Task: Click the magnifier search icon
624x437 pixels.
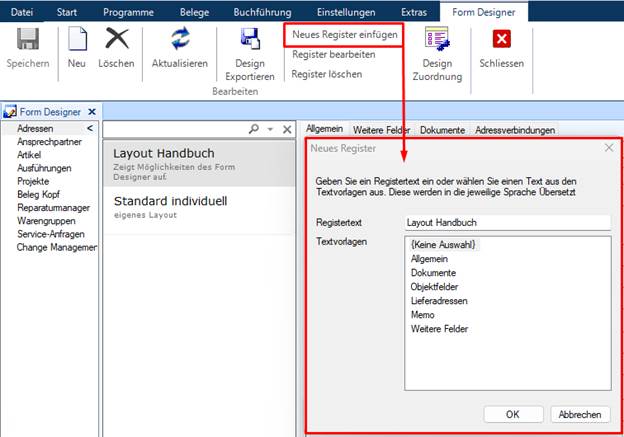Action: [254, 129]
